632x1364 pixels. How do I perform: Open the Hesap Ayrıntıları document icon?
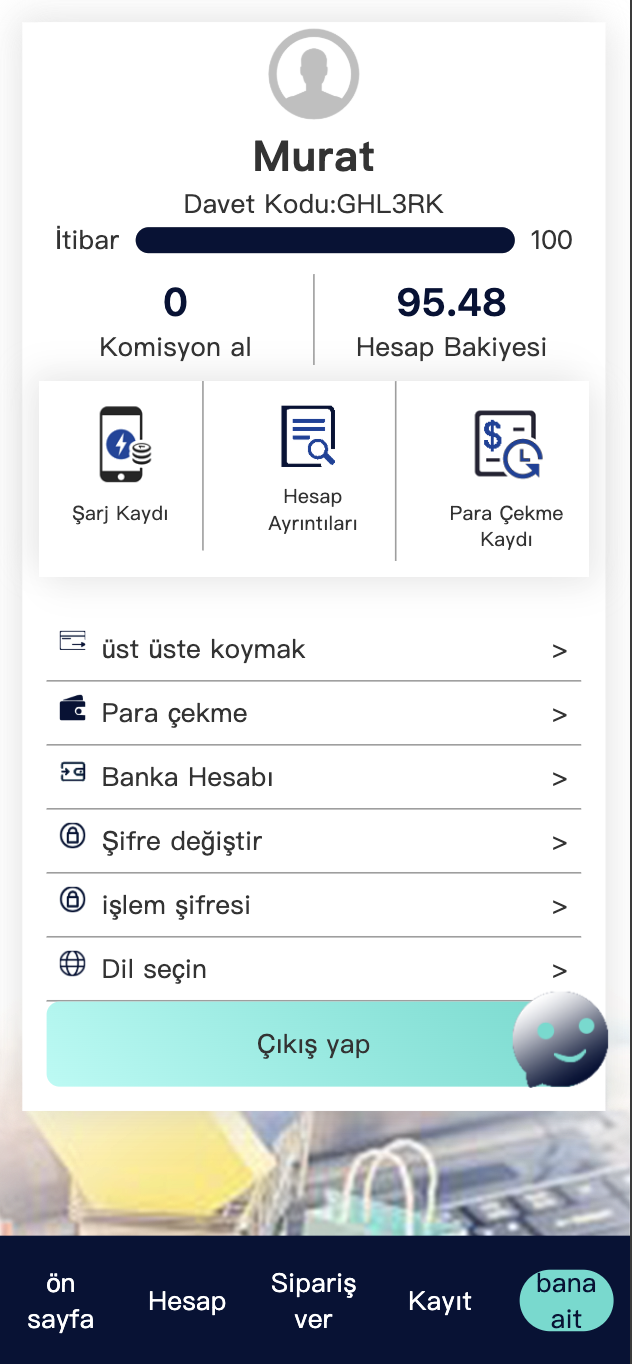coord(308,437)
